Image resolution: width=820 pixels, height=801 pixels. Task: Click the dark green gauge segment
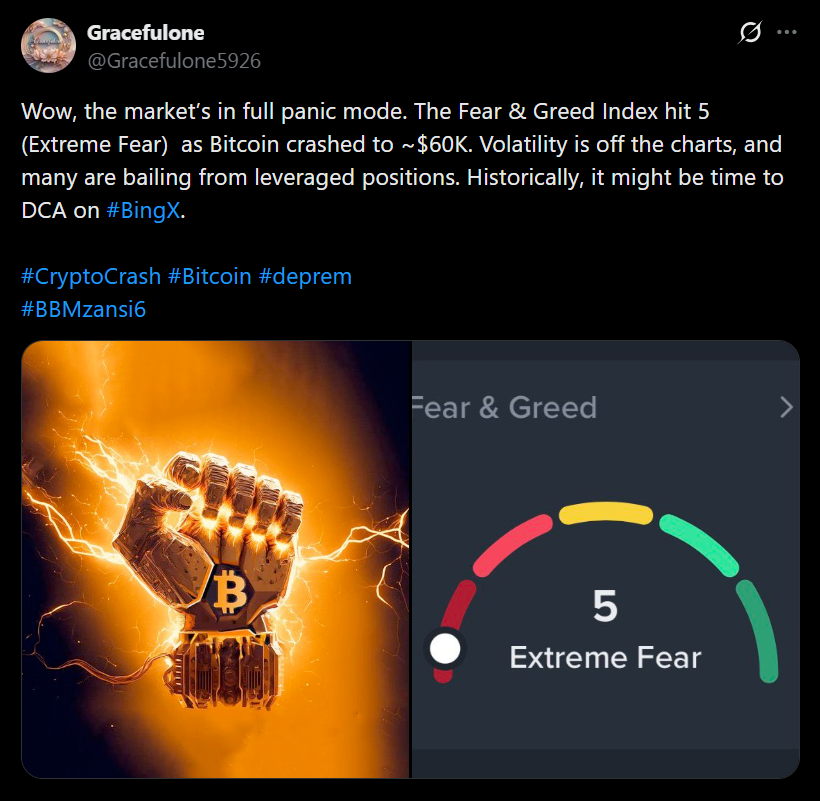(x=759, y=632)
